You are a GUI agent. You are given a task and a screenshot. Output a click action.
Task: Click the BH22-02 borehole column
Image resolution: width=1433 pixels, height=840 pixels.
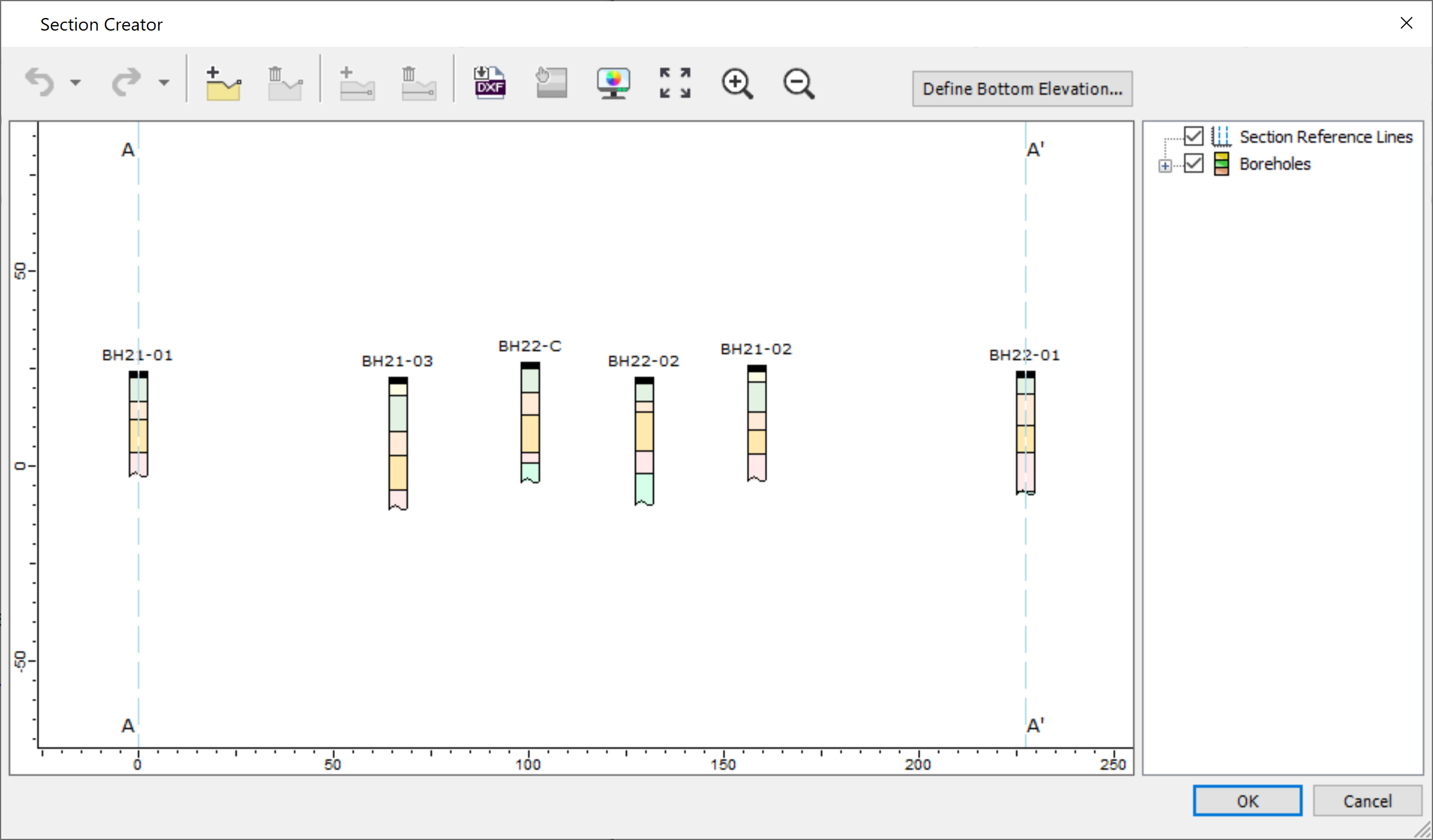644,441
